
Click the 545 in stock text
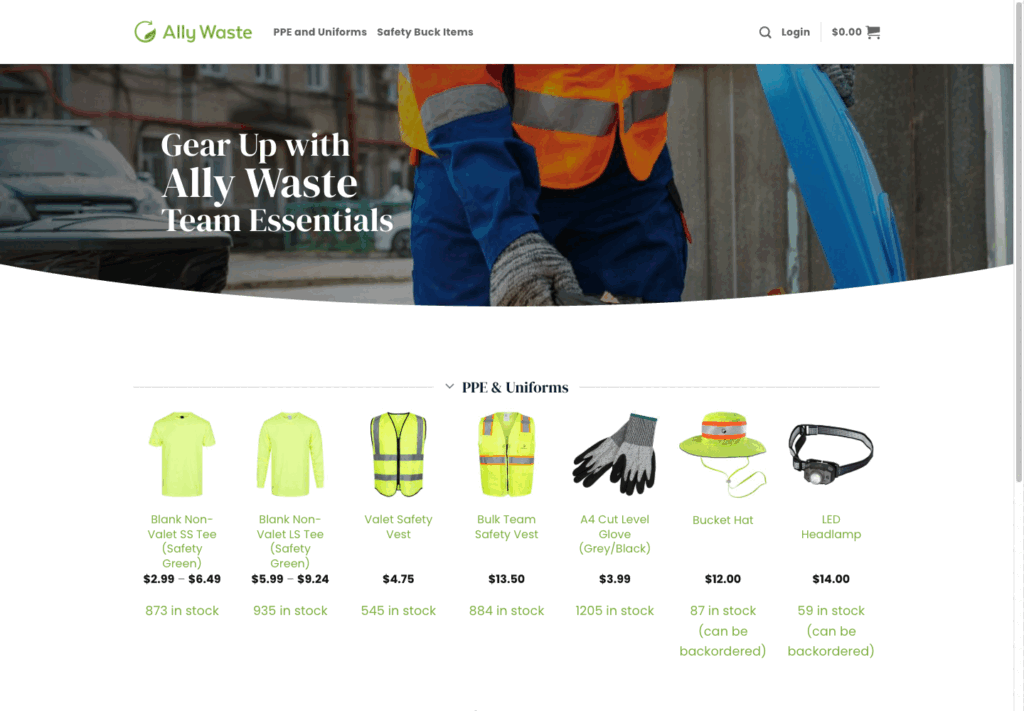398,610
